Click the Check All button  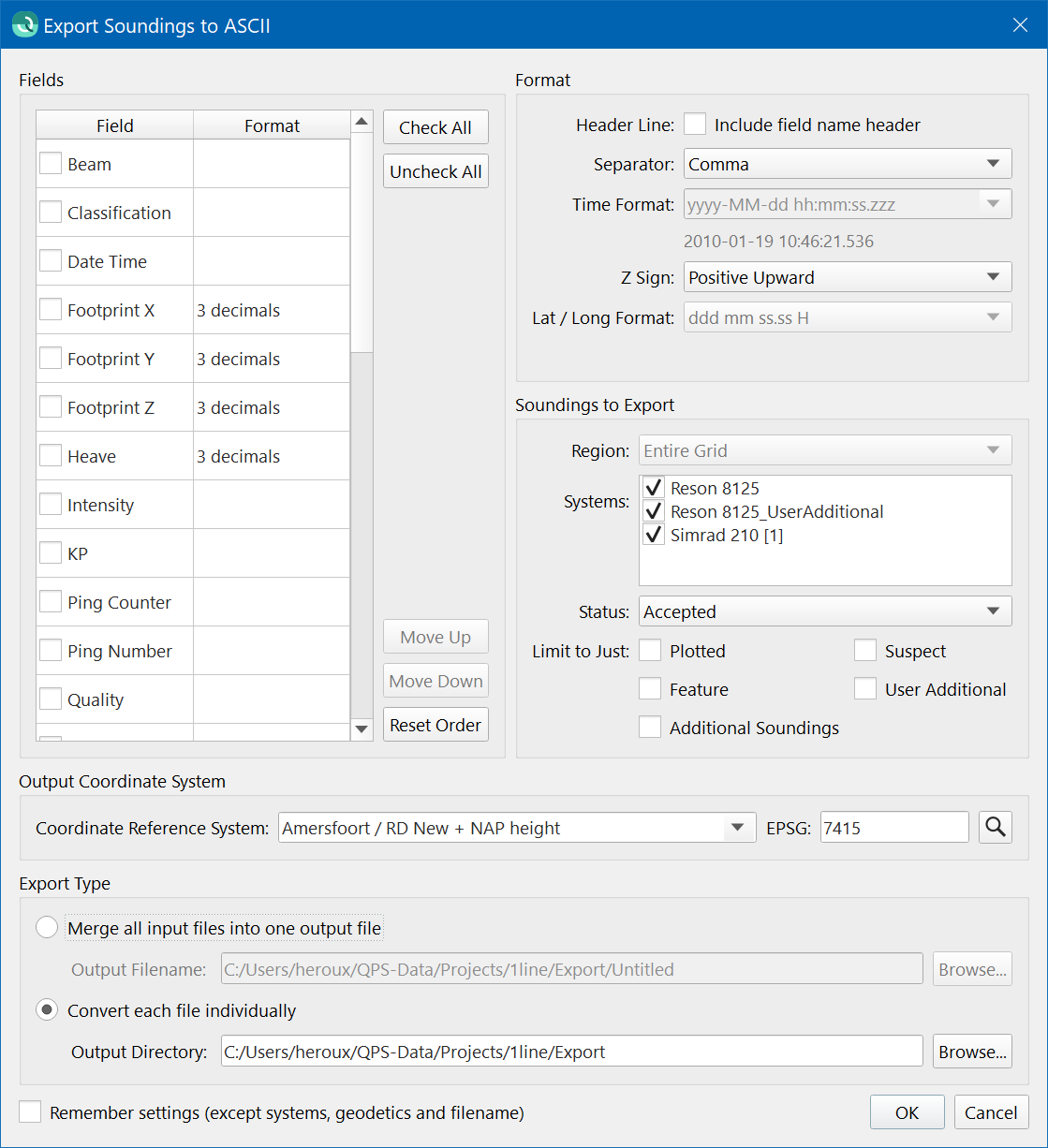435,127
